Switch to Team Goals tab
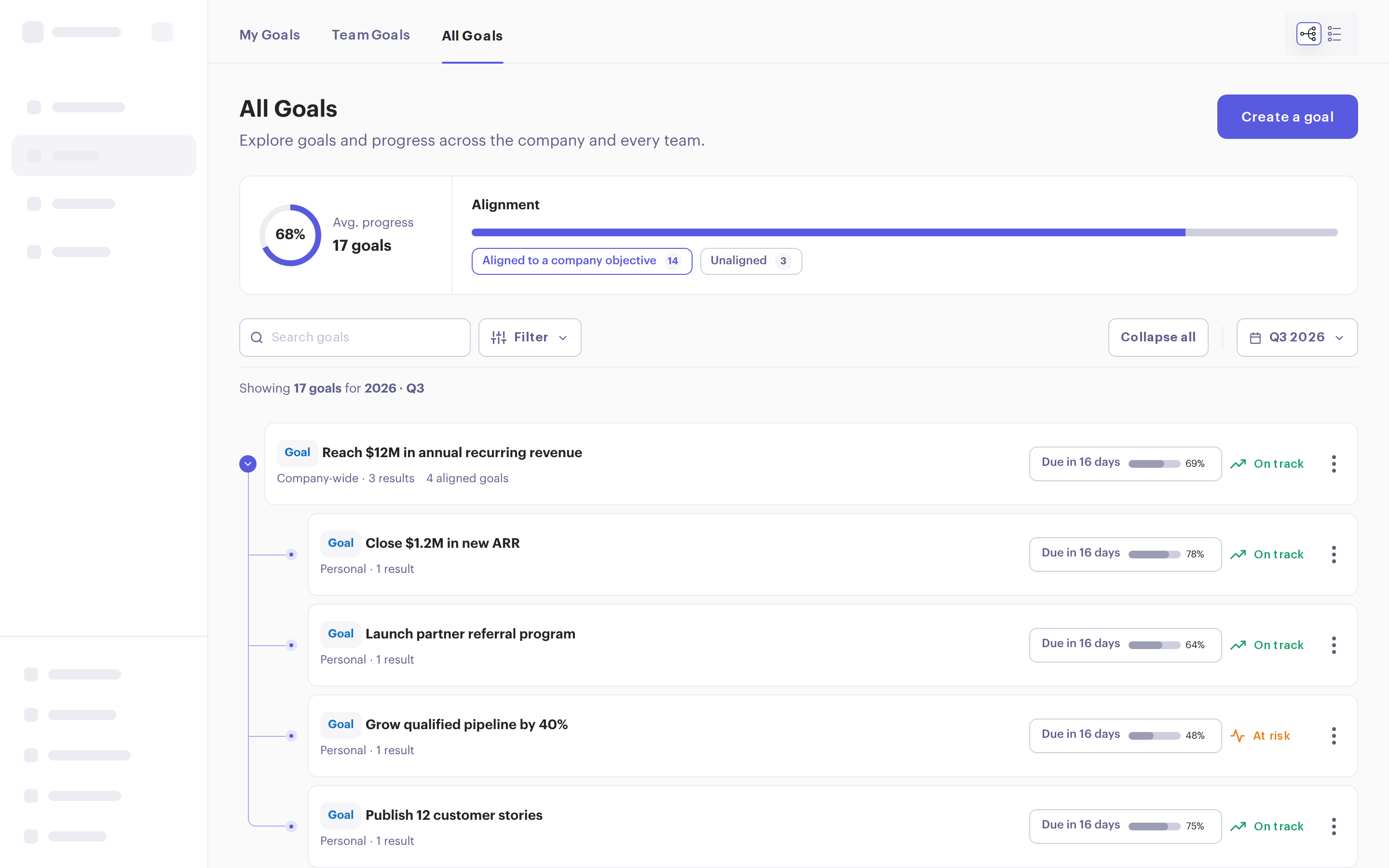 pyautogui.click(x=371, y=35)
